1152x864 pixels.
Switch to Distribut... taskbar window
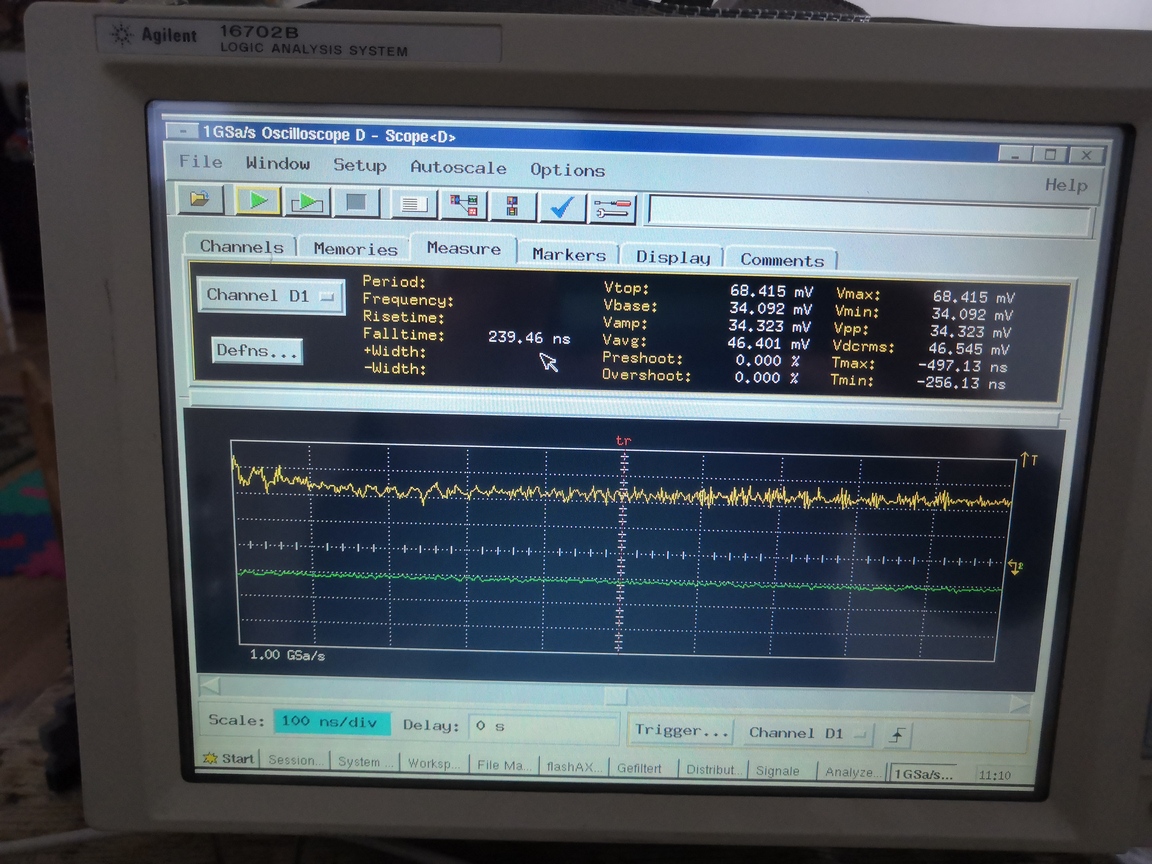point(713,769)
